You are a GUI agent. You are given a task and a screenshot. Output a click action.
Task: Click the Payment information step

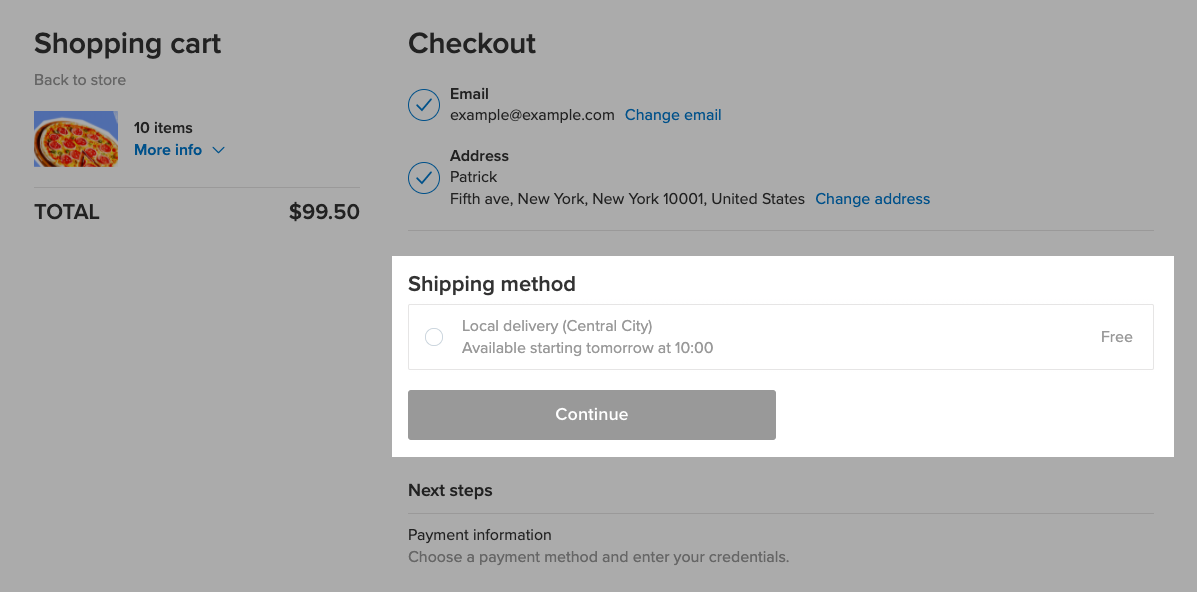[x=480, y=535]
